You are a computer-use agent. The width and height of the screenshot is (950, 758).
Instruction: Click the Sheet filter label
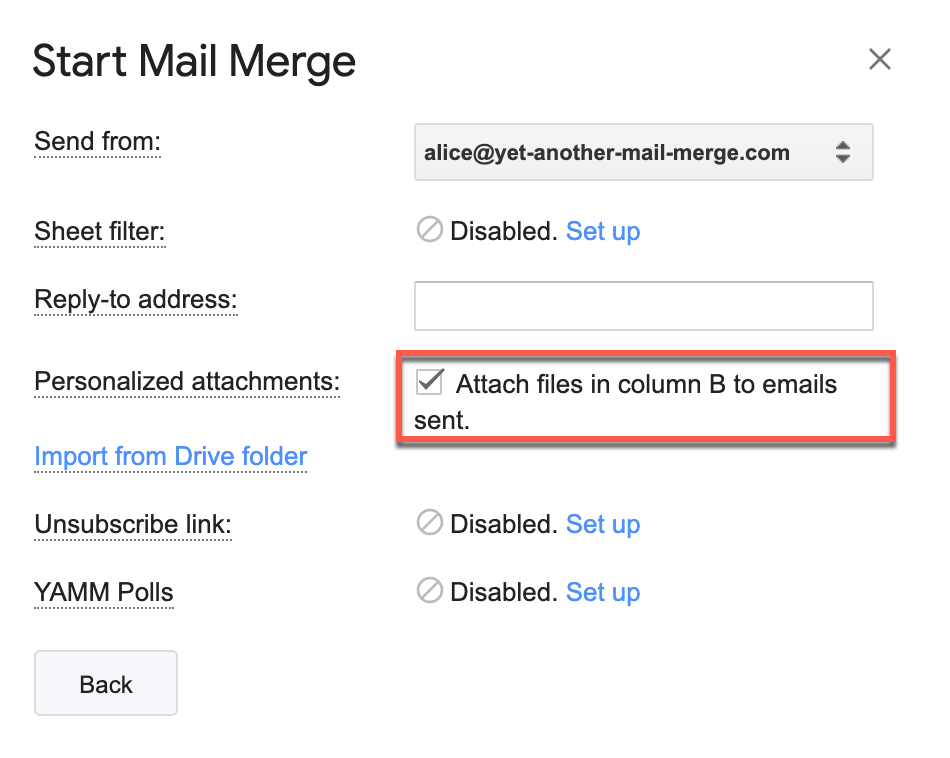pos(100,231)
